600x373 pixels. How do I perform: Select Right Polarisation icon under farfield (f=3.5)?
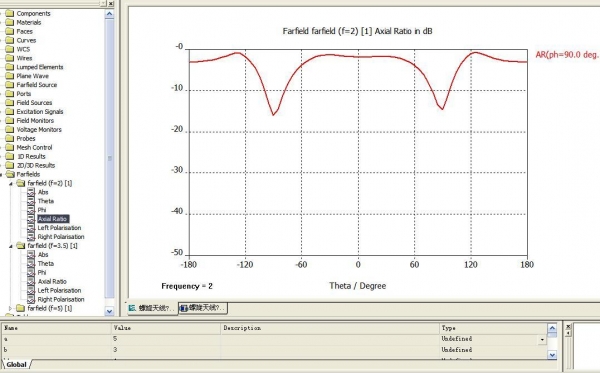31,299
